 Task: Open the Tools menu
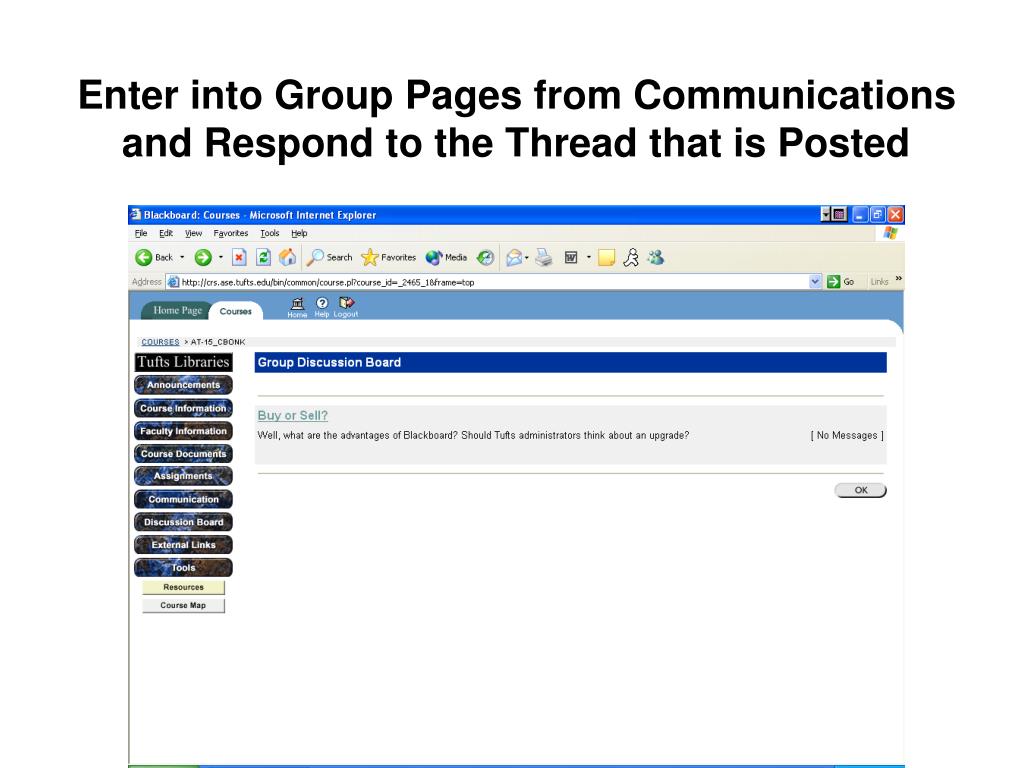pyautogui.click(x=270, y=233)
